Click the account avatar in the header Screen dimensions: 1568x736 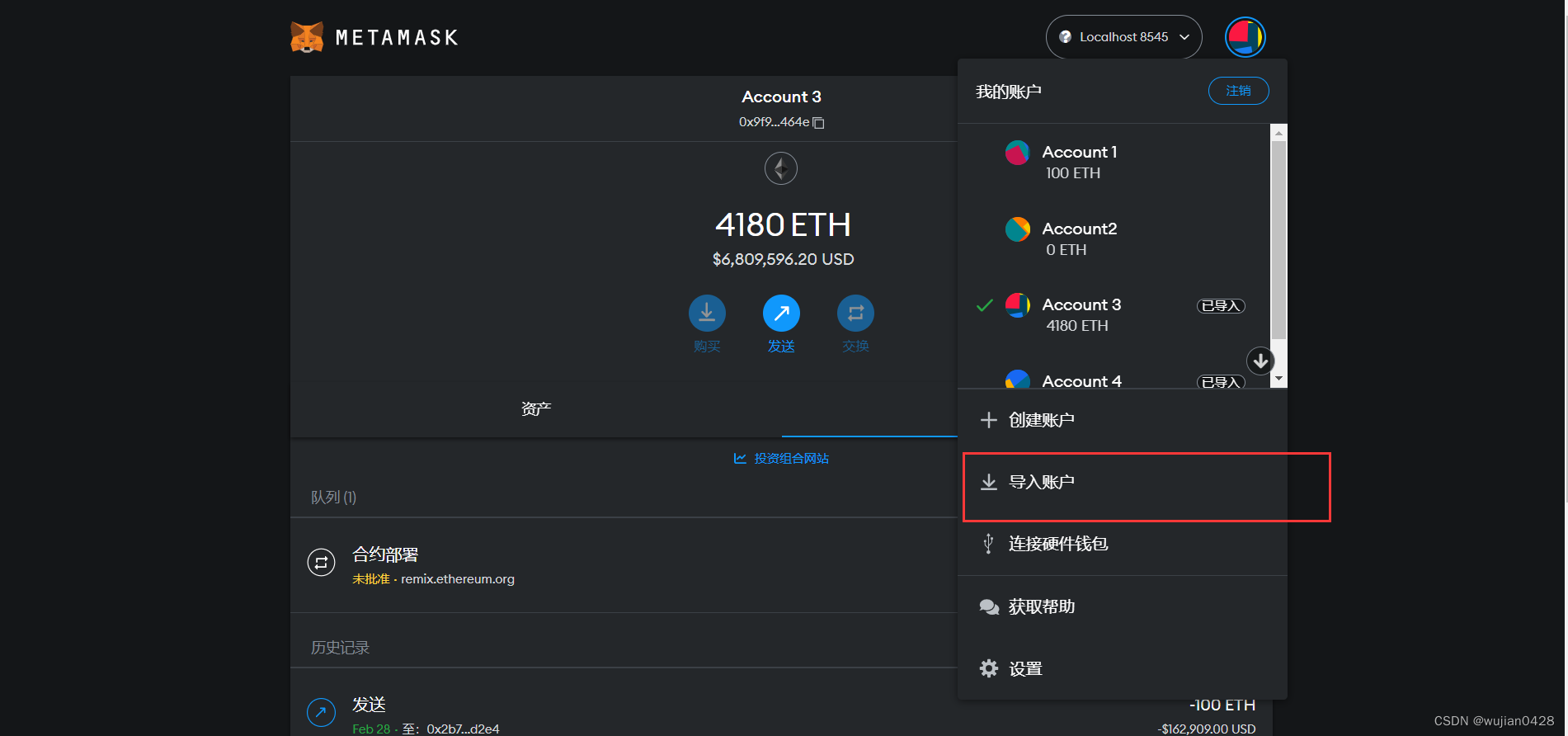[x=1245, y=37]
